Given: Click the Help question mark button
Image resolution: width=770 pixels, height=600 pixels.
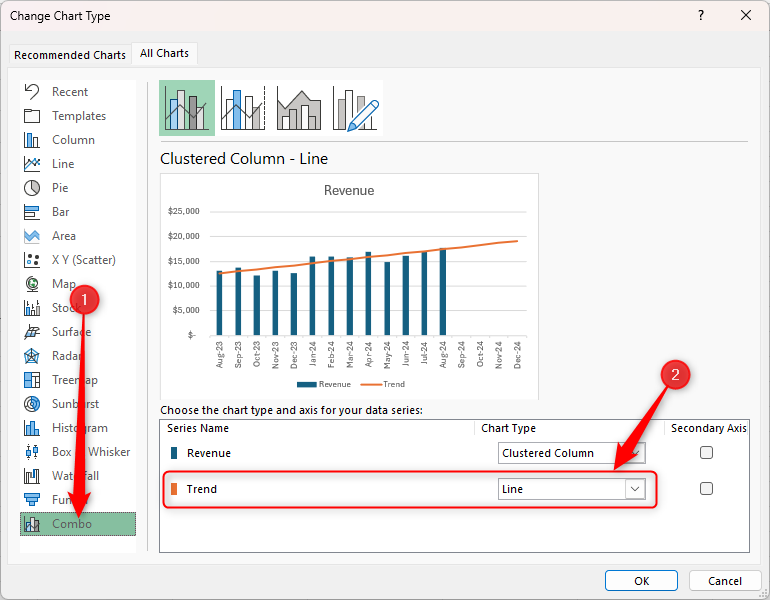Looking at the screenshot, I should [x=701, y=16].
